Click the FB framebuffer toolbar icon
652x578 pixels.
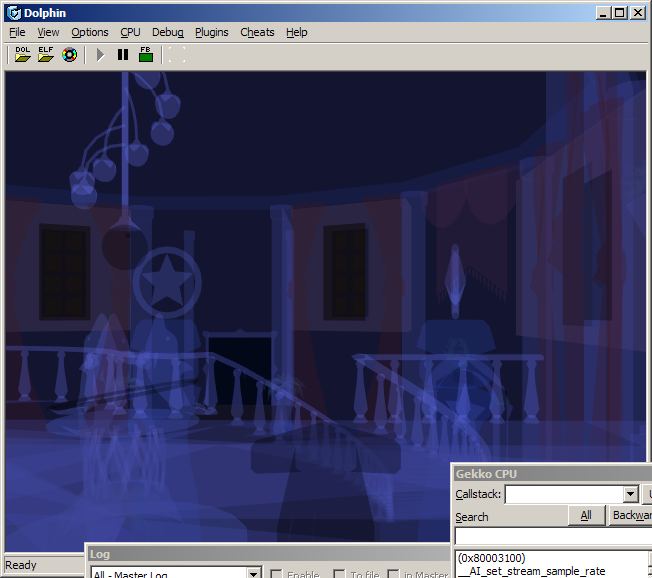(x=146, y=54)
